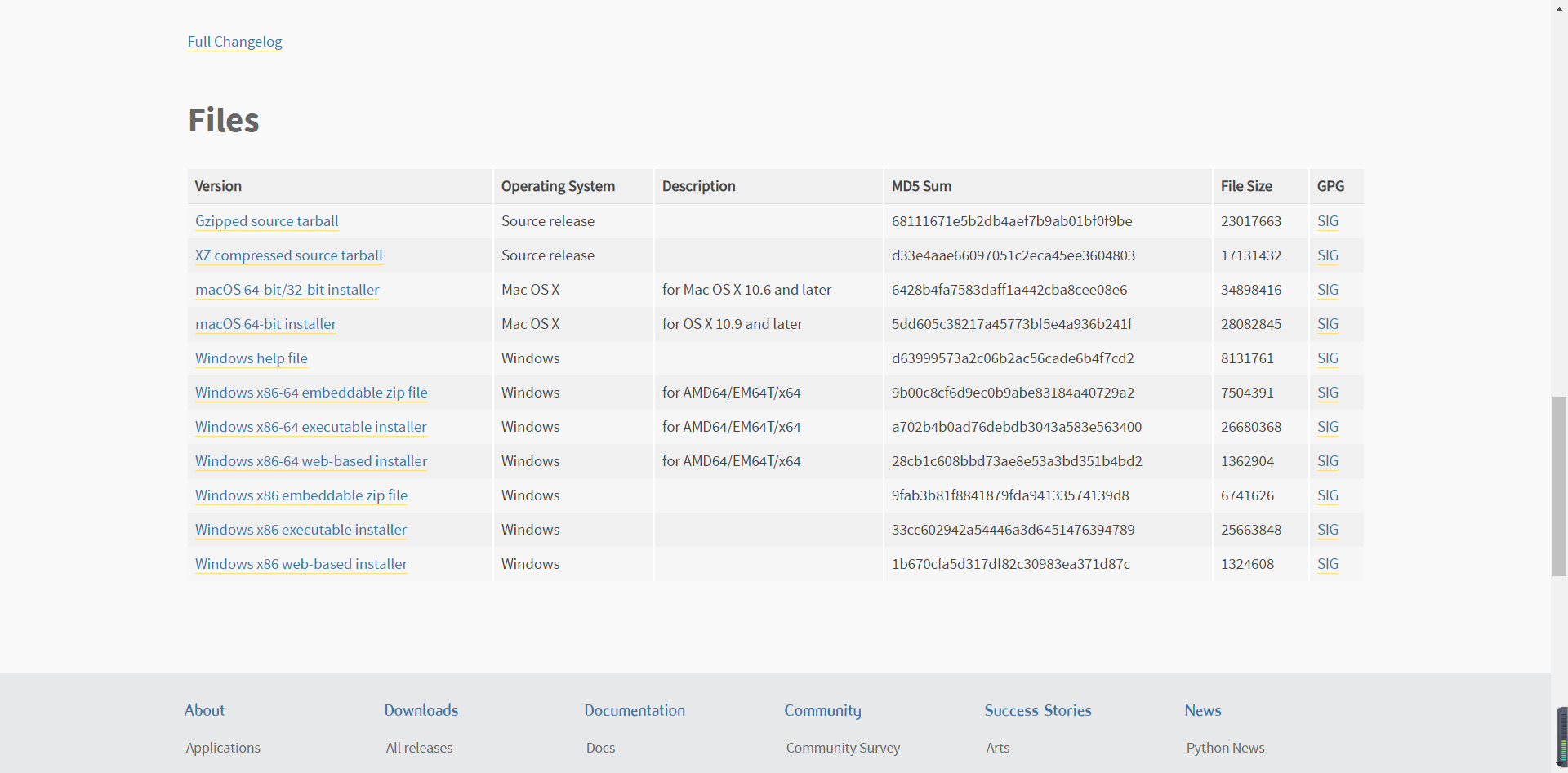Download Windows x86 embeddable zip file
Screen dimensions: 1568x773
301,495
